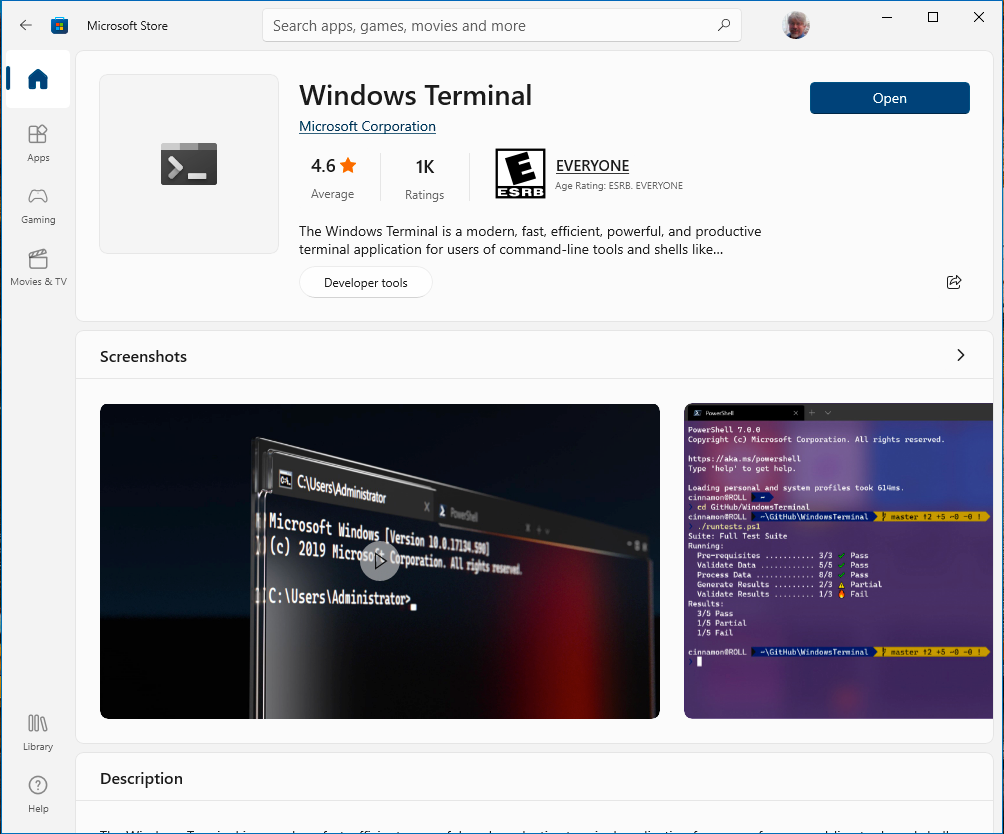Share the Windows Terminal app

pos(953,282)
